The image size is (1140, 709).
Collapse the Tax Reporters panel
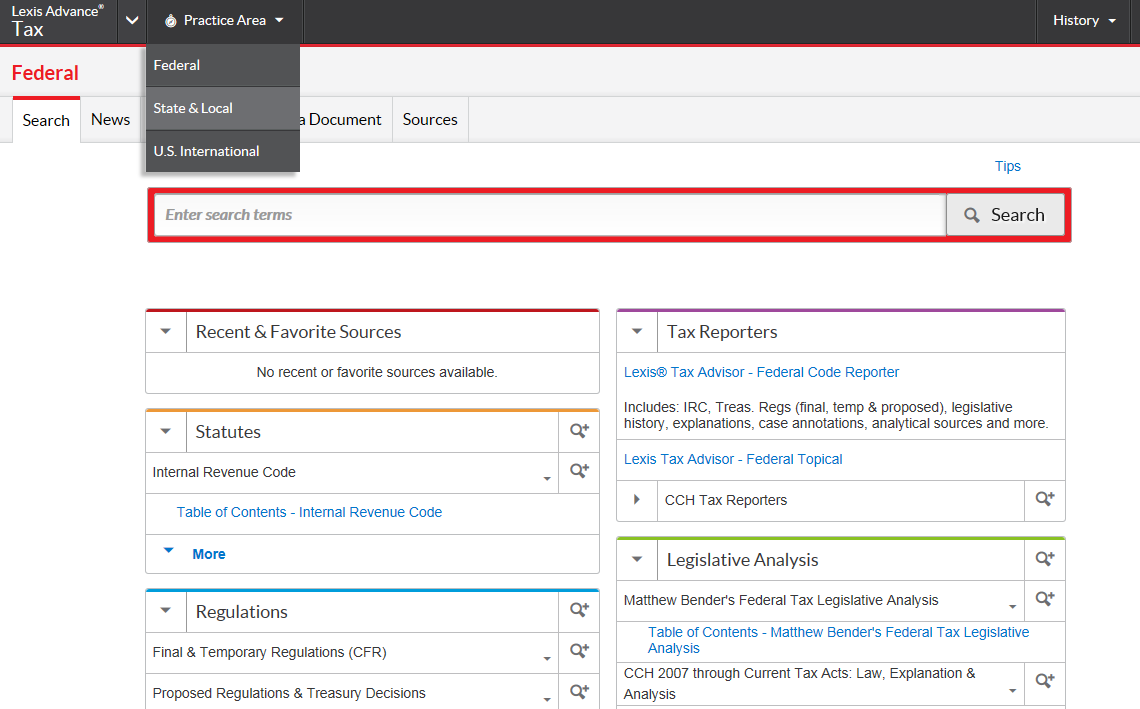pyautogui.click(x=637, y=332)
